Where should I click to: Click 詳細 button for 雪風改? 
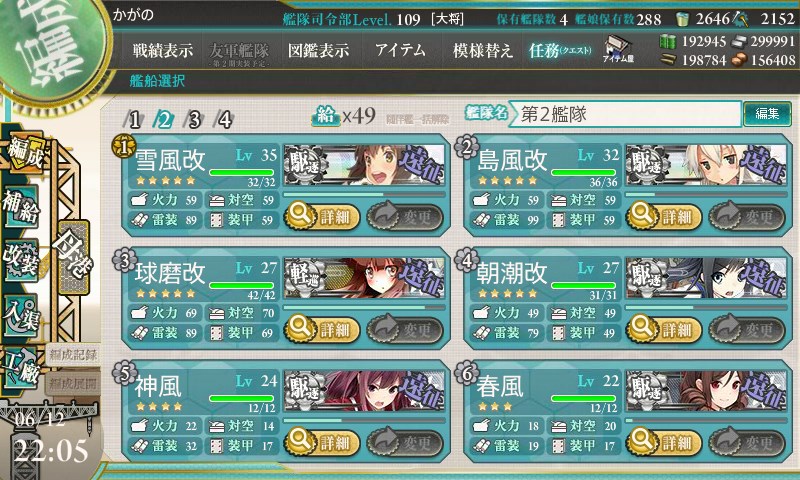322,216
